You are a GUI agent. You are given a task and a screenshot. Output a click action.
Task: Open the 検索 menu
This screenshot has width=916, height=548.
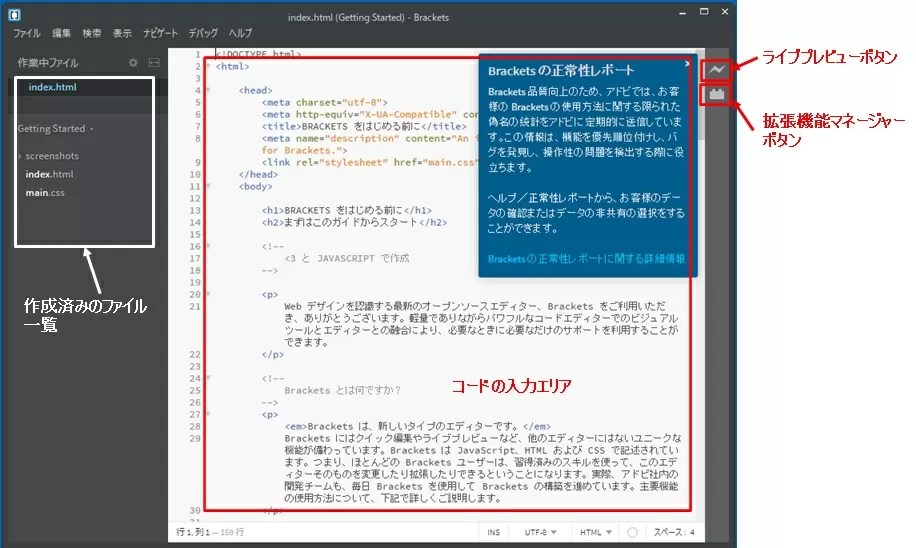(91, 33)
